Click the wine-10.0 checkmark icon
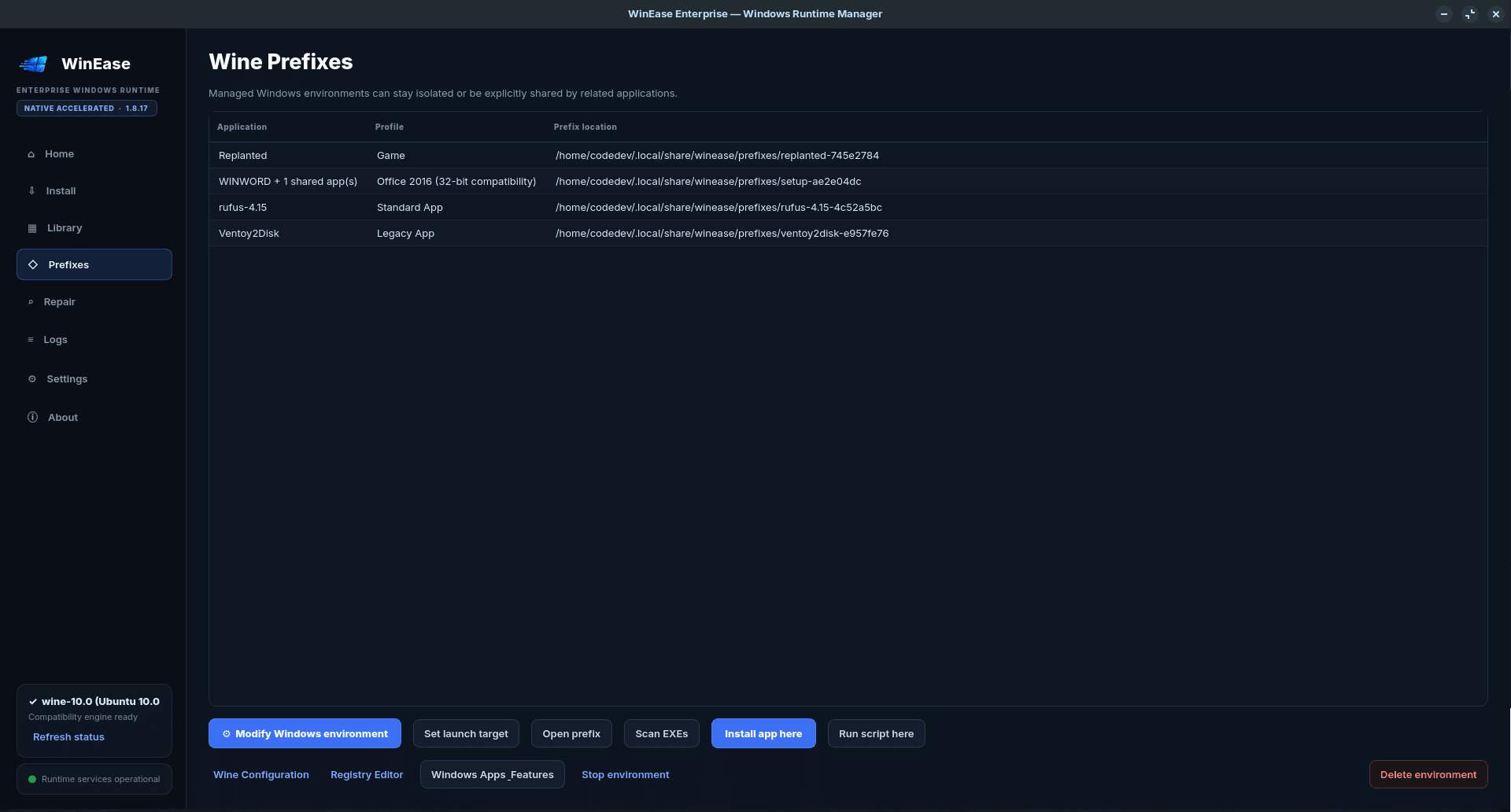The image size is (1511, 812). [x=33, y=702]
